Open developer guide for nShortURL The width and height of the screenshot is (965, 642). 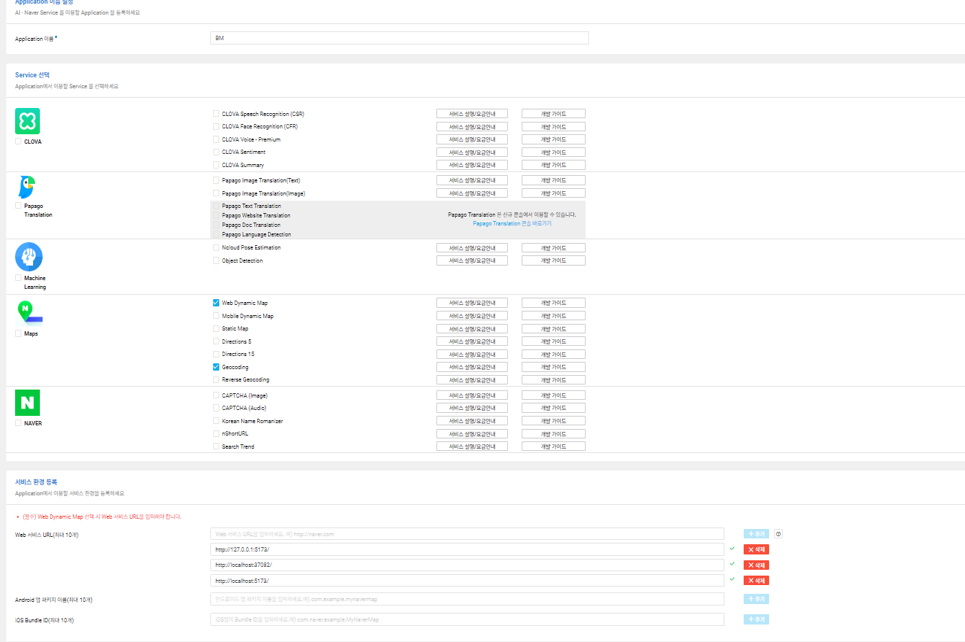tap(553, 434)
